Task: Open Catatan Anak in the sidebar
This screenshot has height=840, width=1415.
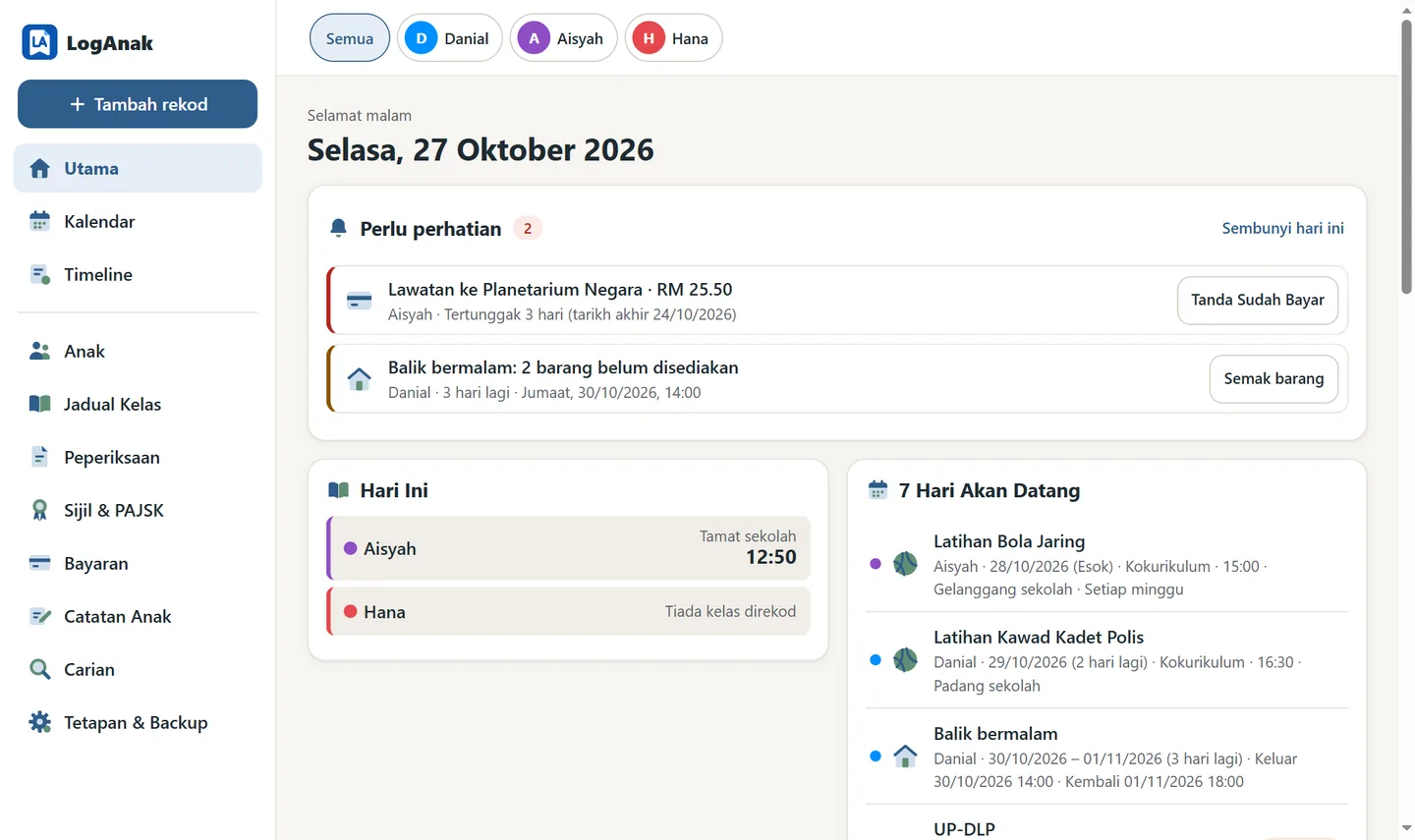Action: (x=138, y=616)
